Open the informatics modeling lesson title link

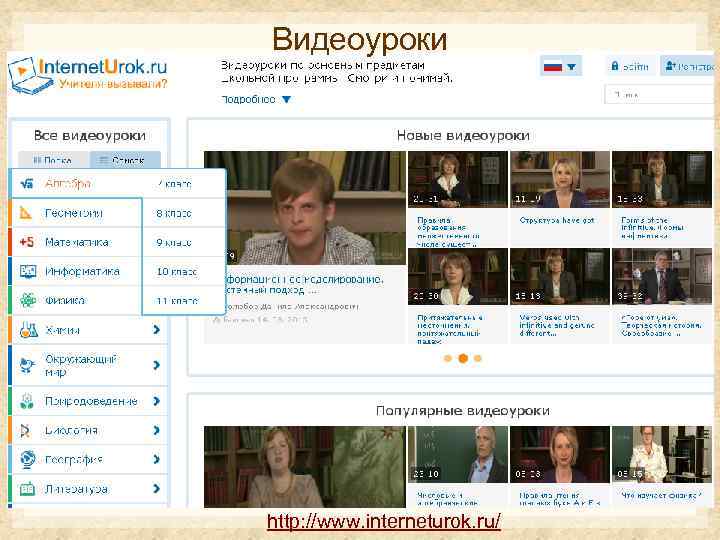tap(304, 285)
